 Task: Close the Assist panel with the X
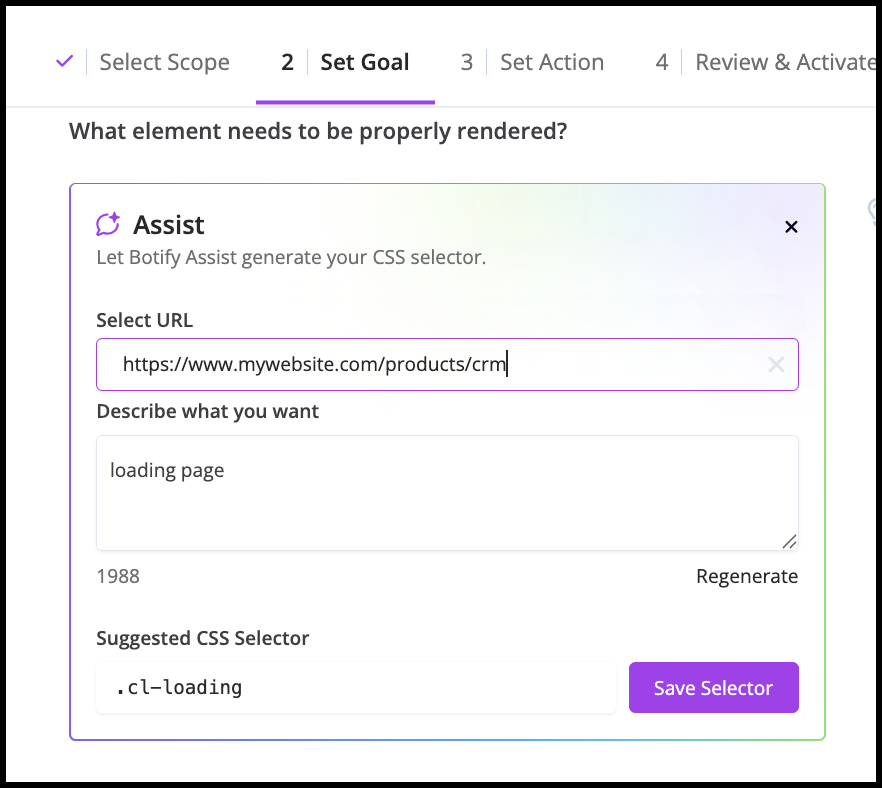[791, 227]
